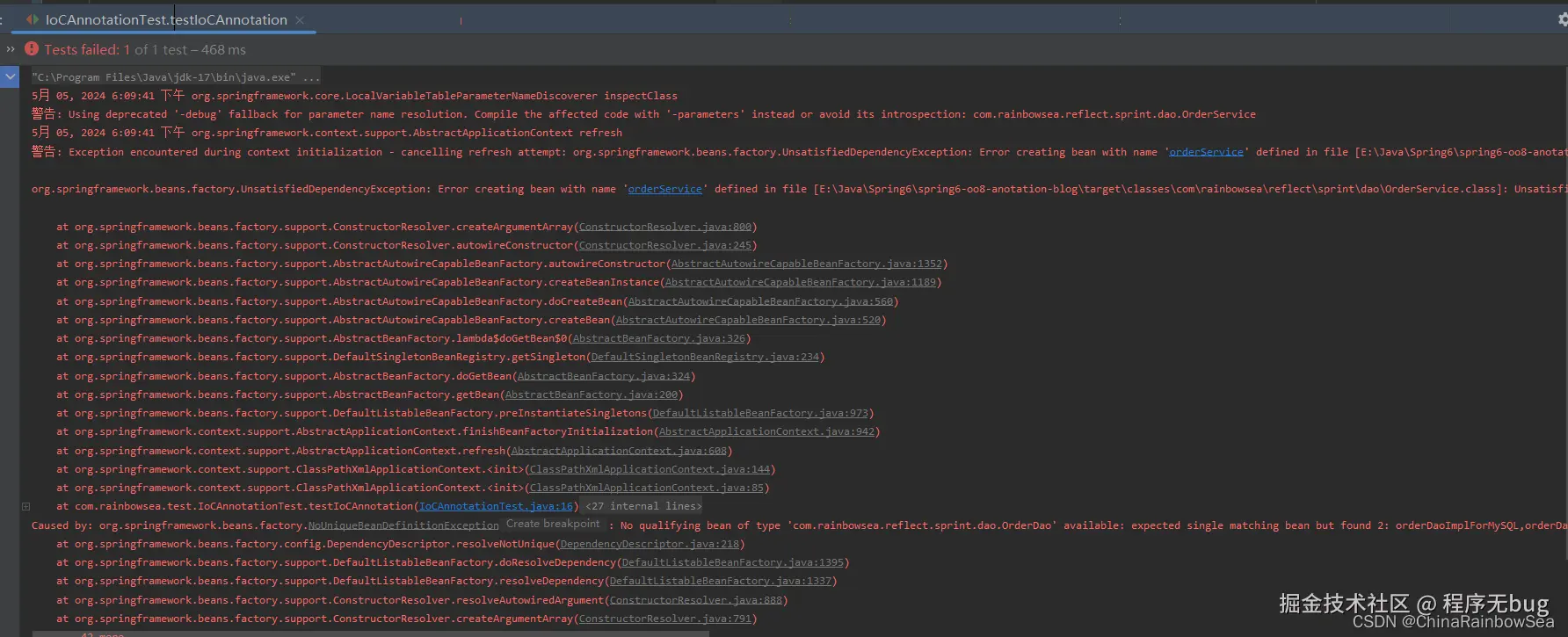Expand the <27 internal lines> fold
The image size is (1568, 637).
pyautogui.click(x=643, y=506)
